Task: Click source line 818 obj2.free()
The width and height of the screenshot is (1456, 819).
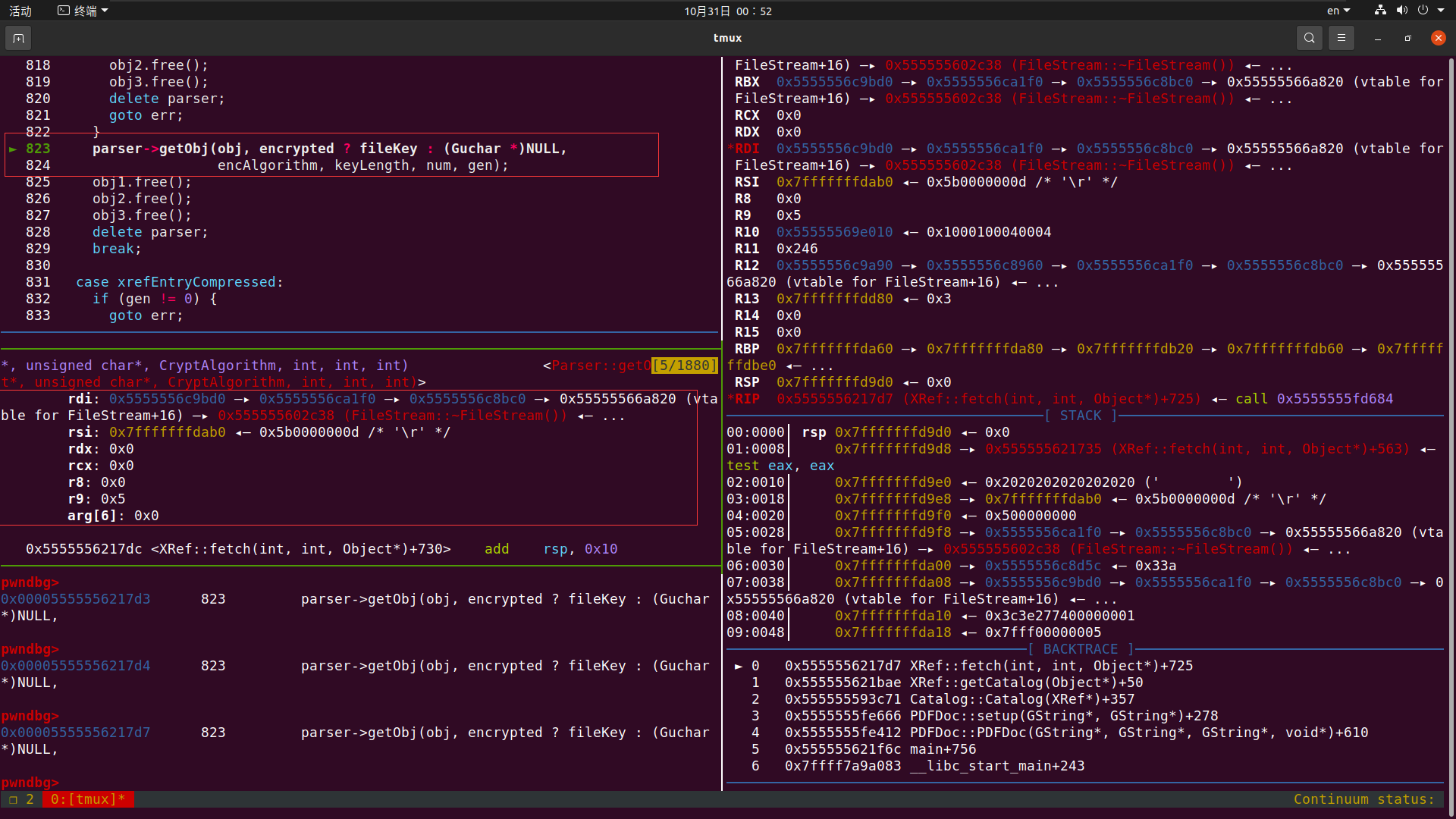Action: (x=158, y=65)
